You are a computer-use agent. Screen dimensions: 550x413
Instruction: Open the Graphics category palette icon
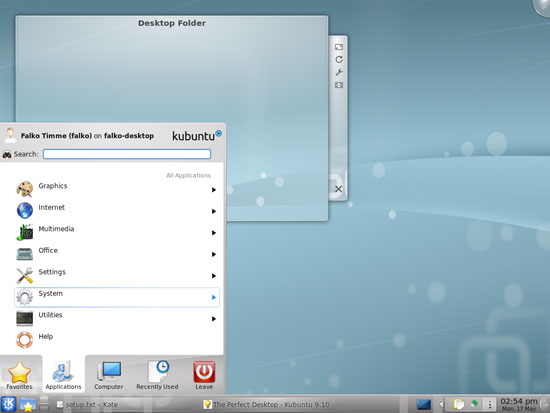[x=25, y=189]
